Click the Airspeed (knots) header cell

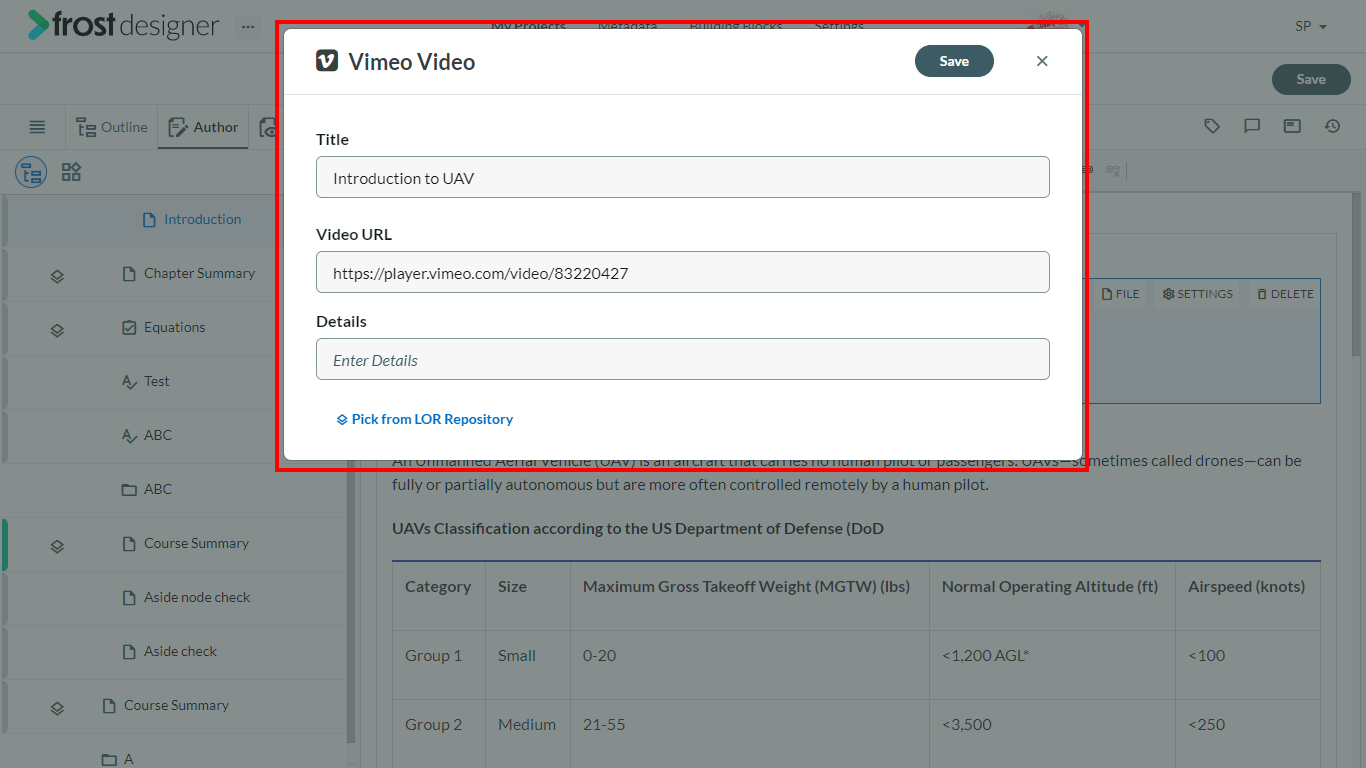[x=1247, y=596]
